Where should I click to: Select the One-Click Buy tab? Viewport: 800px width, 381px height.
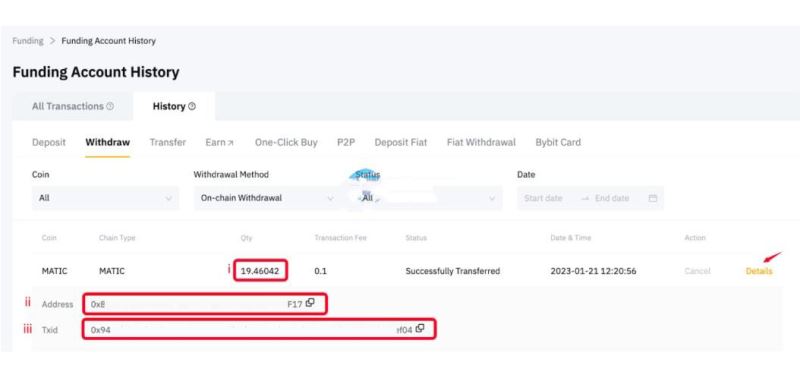click(286, 142)
